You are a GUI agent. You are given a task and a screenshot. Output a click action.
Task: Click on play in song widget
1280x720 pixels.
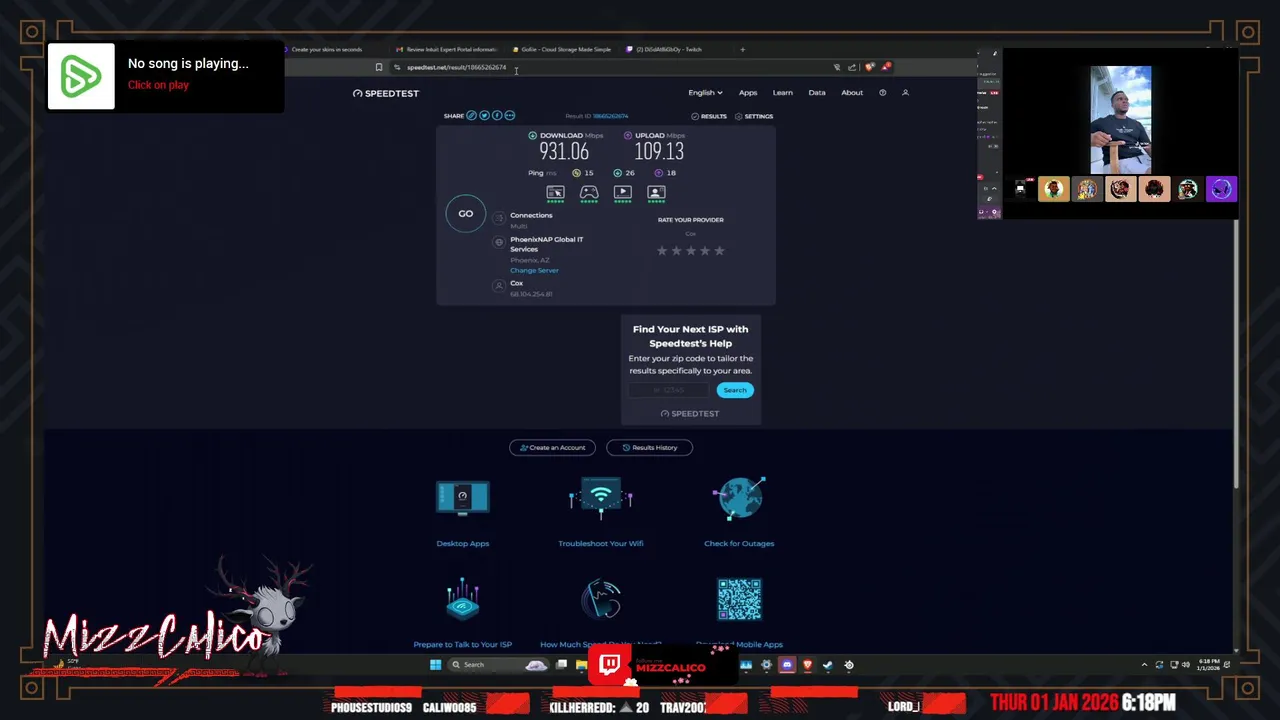158,85
